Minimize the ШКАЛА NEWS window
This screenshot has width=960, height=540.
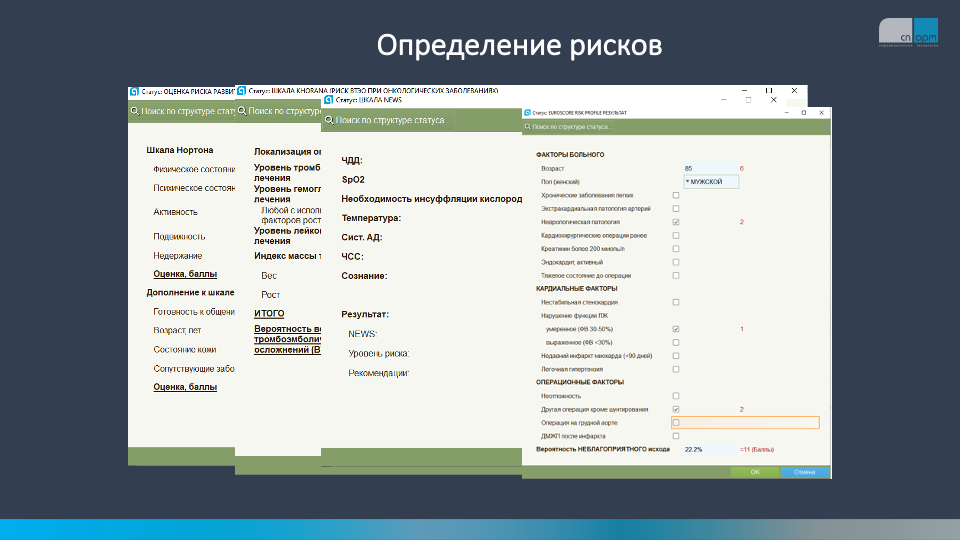723,100
